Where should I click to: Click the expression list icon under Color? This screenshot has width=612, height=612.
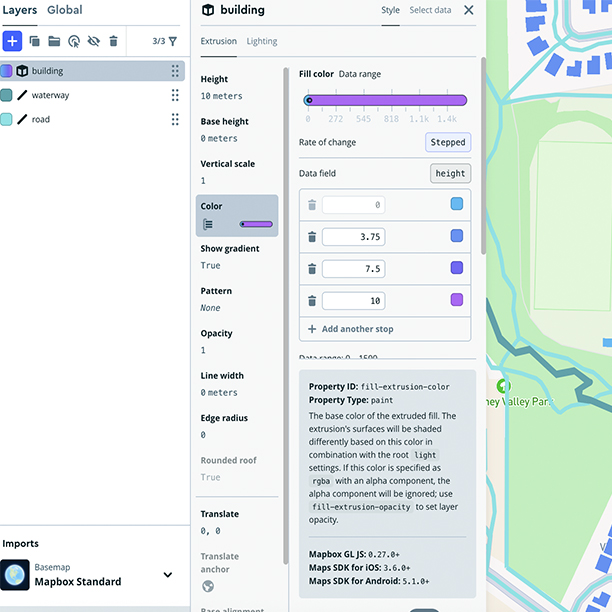click(x=208, y=224)
